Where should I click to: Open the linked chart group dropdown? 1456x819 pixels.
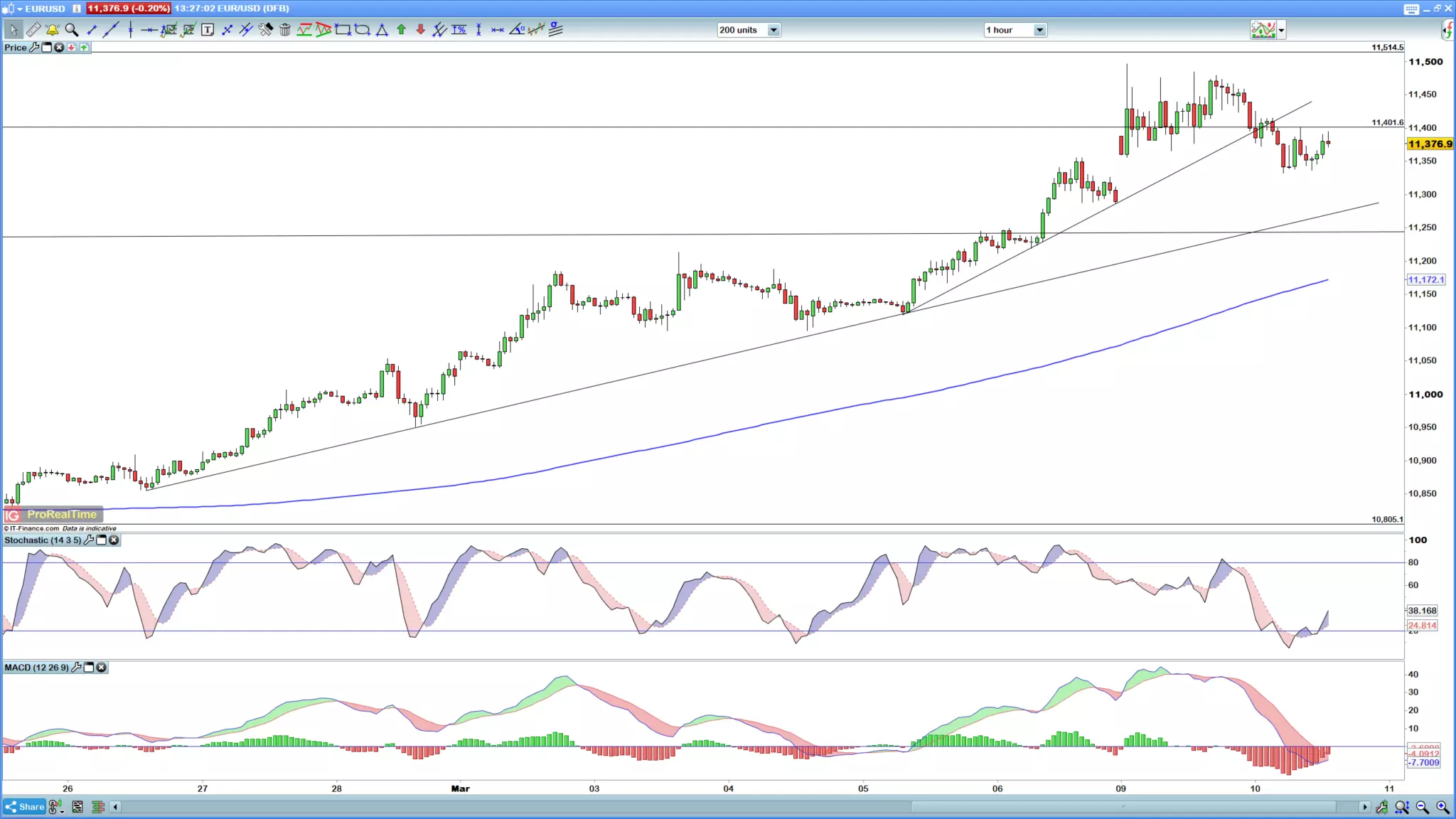55,807
